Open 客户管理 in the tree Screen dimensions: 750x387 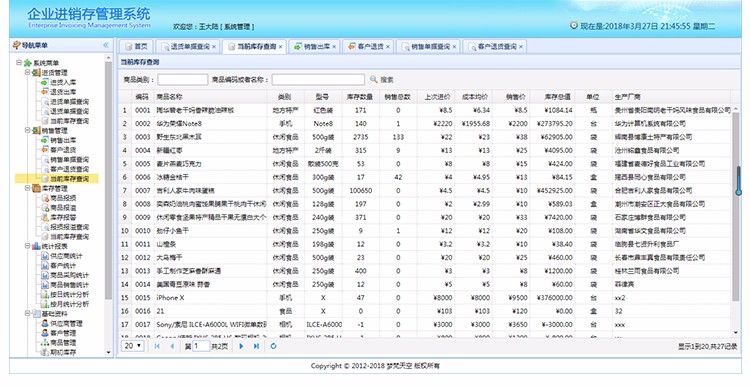click(x=63, y=333)
